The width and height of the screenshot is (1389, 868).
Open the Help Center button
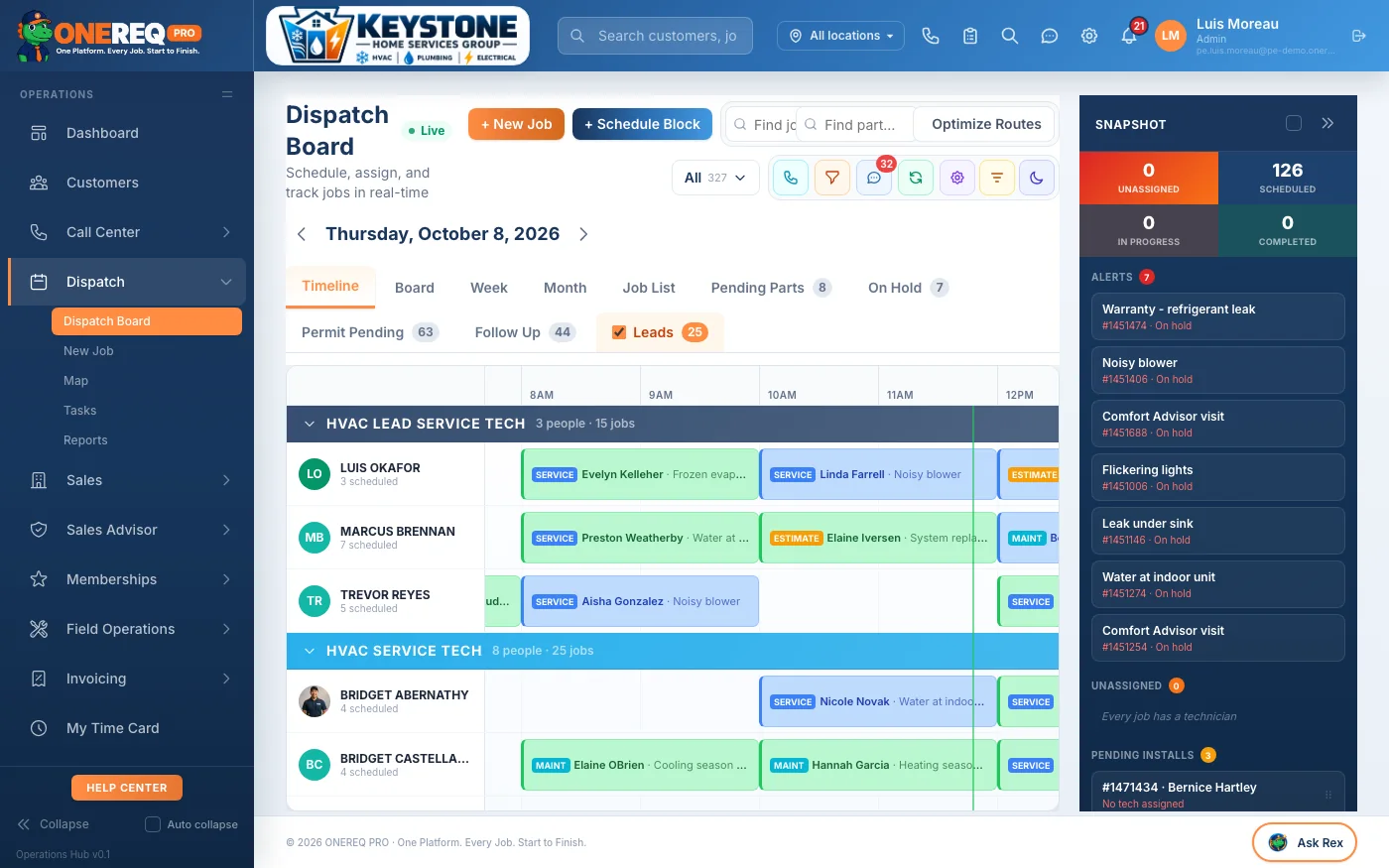[x=127, y=788]
